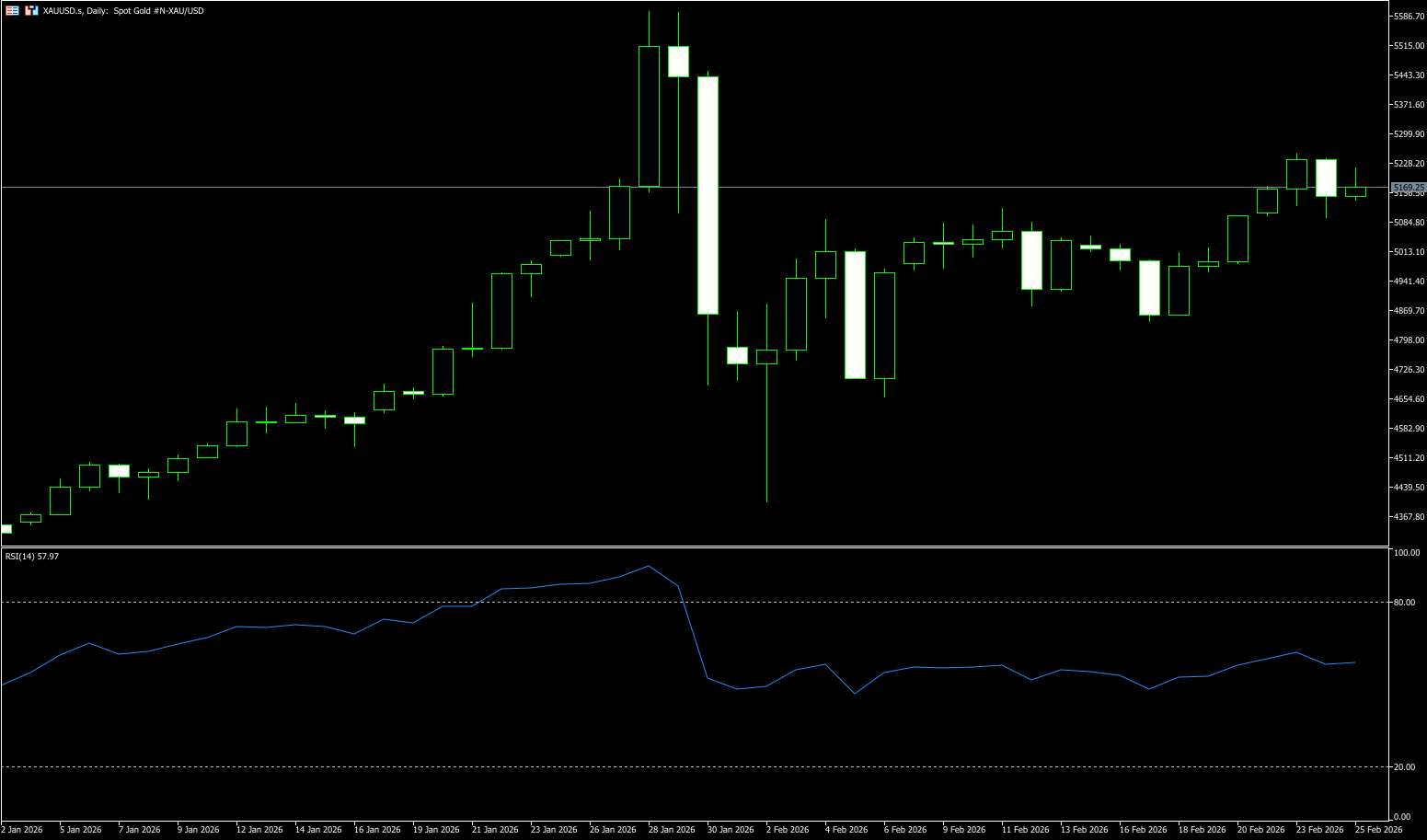Select the latest candle on 25 Feb 2026
The height and width of the screenshot is (840, 1427).
tap(1355, 191)
